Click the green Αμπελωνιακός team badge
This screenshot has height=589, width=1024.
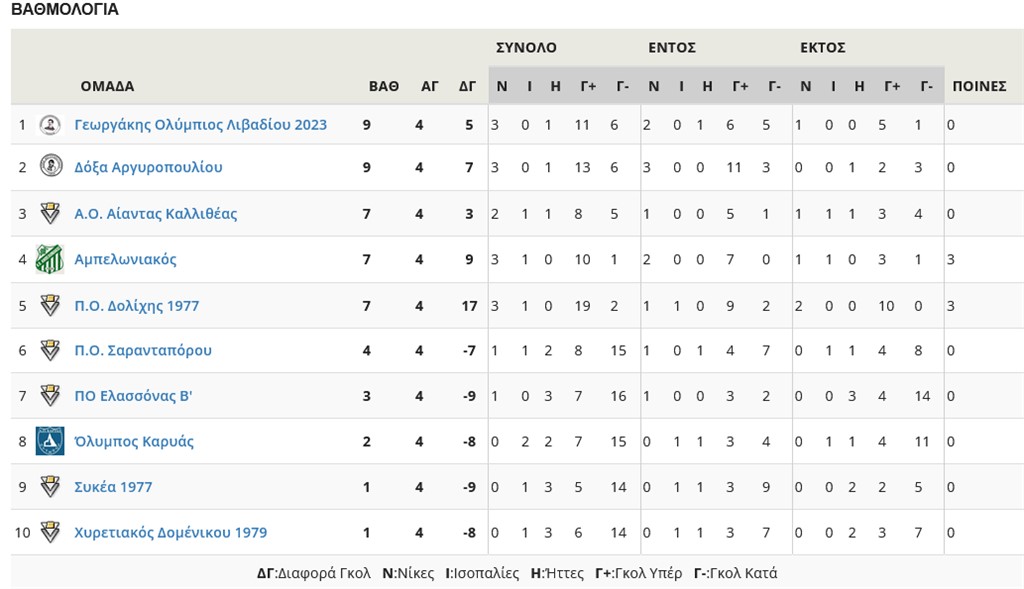tap(49, 259)
